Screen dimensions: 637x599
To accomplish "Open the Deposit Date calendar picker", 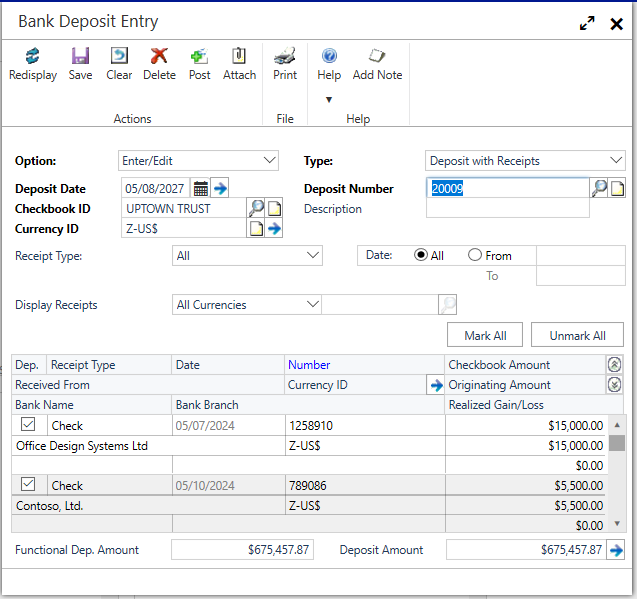I will (x=201, y=188).
